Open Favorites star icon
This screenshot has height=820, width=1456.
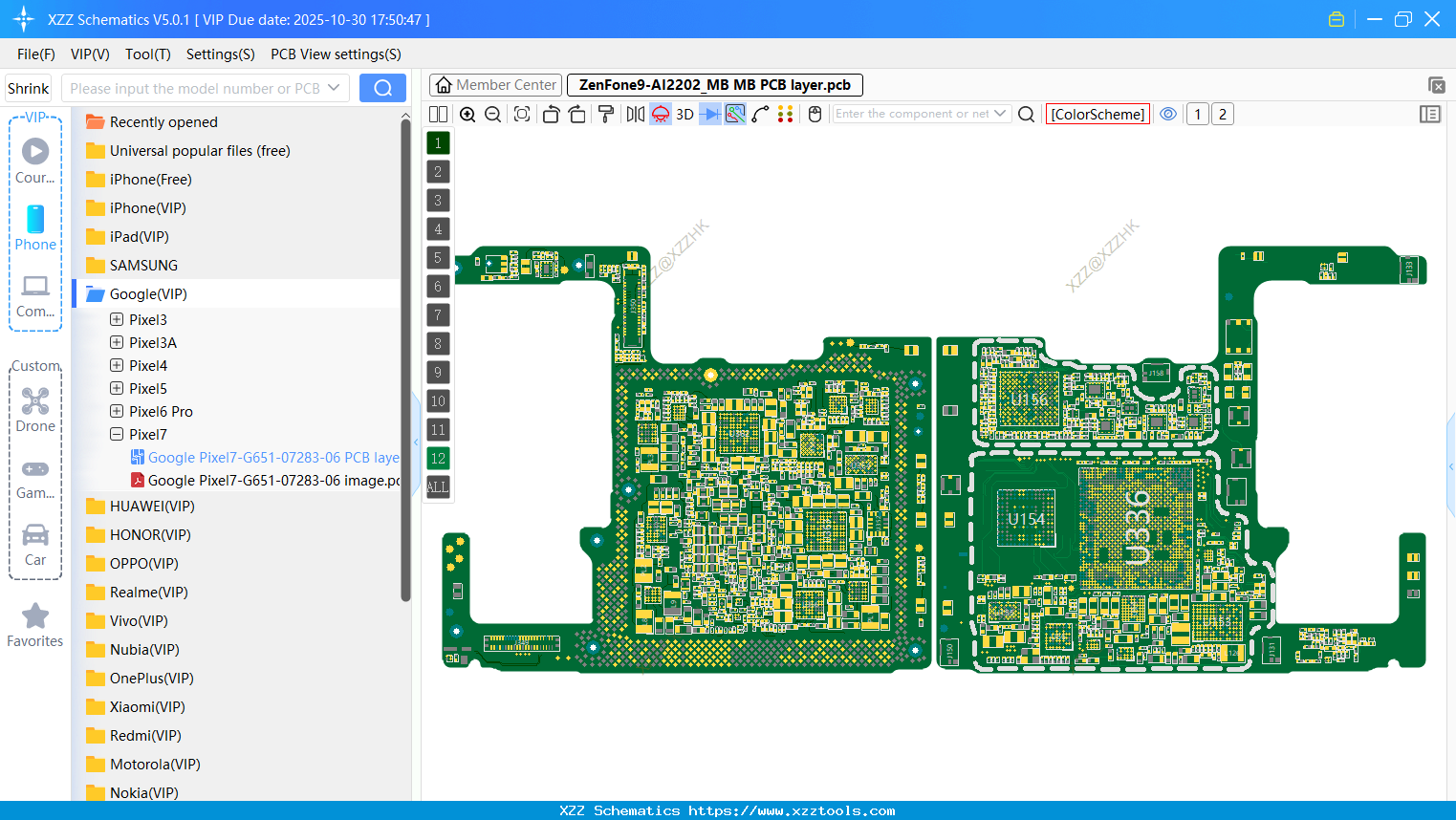pyautogui.click(x=35, y=625)
